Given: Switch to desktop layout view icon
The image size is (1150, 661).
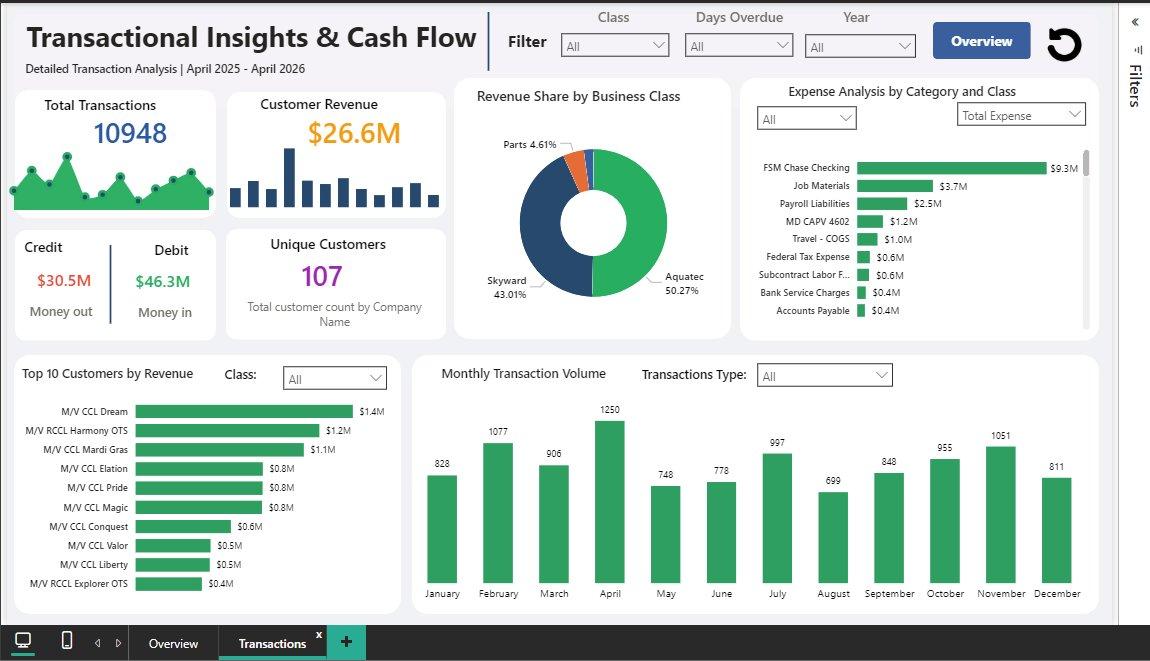Looking at the screenshot, I should (23, 641).
